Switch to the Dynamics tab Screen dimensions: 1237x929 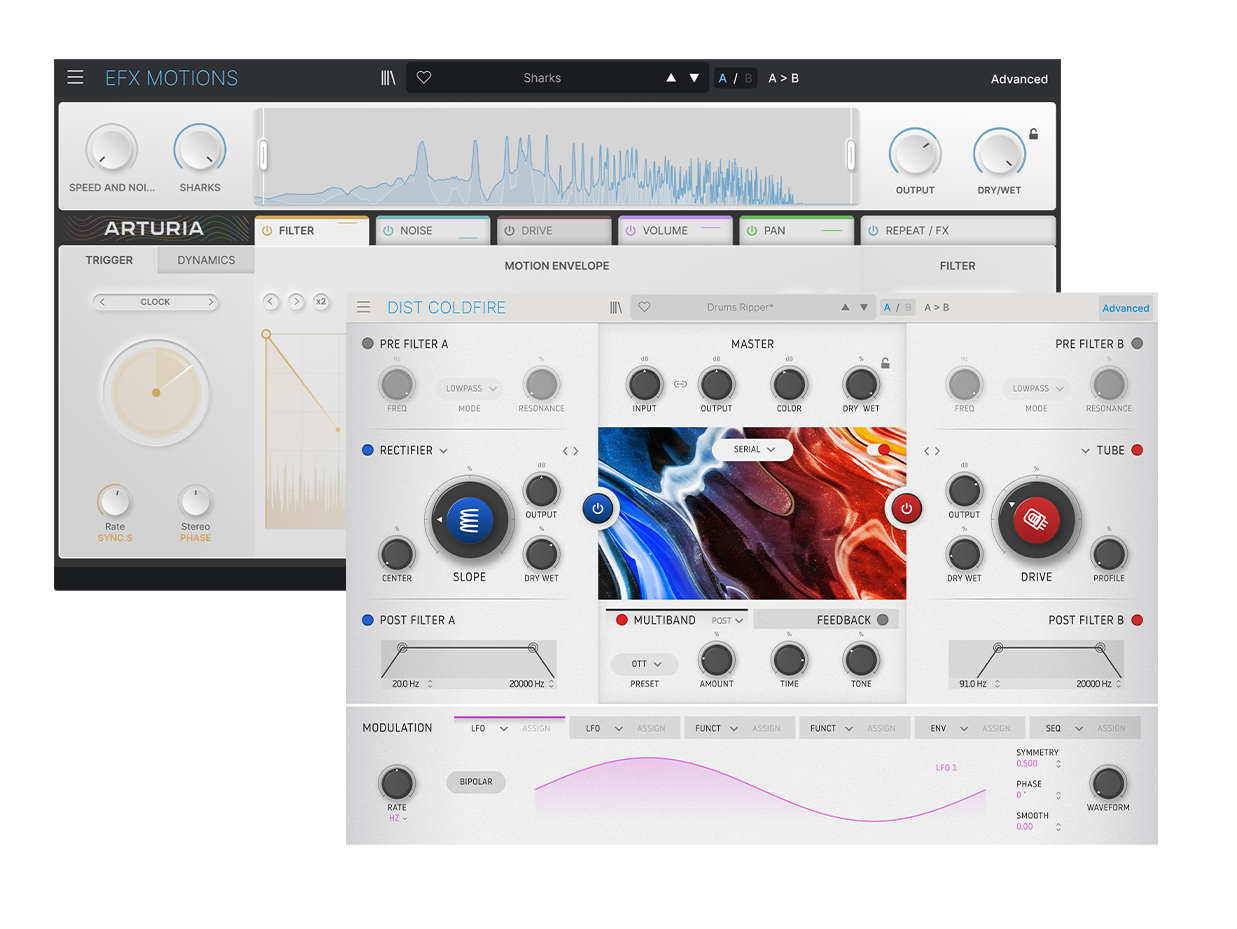(206, 260)
